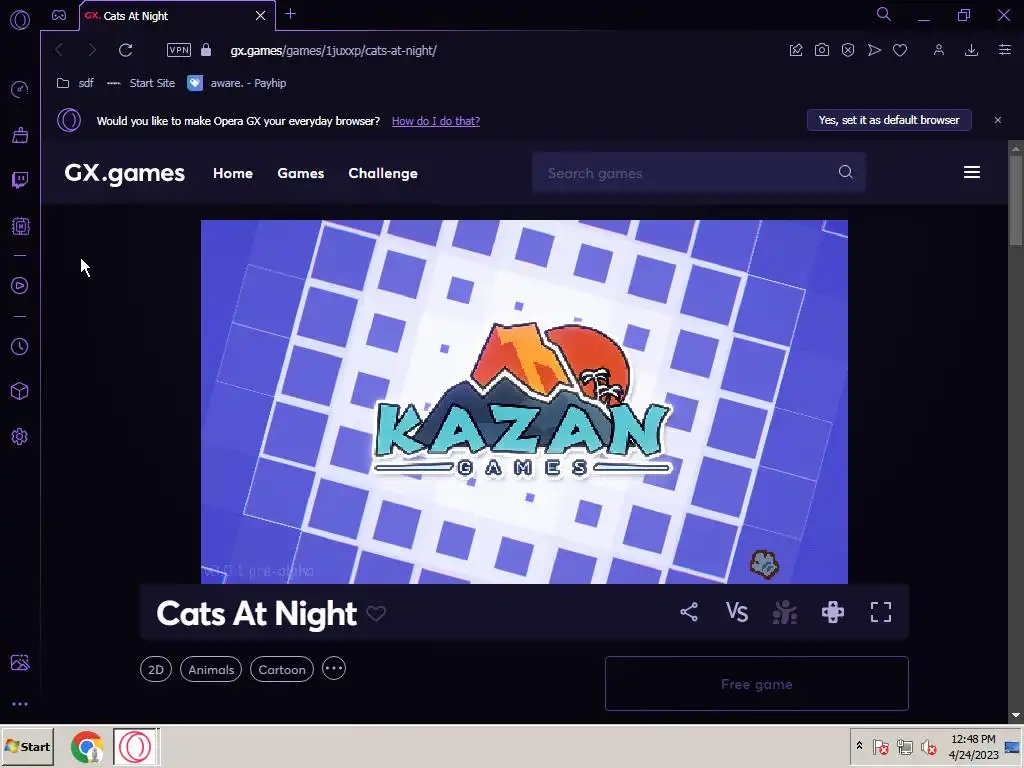
Task: Reload the current page
Action: point(125,50)
